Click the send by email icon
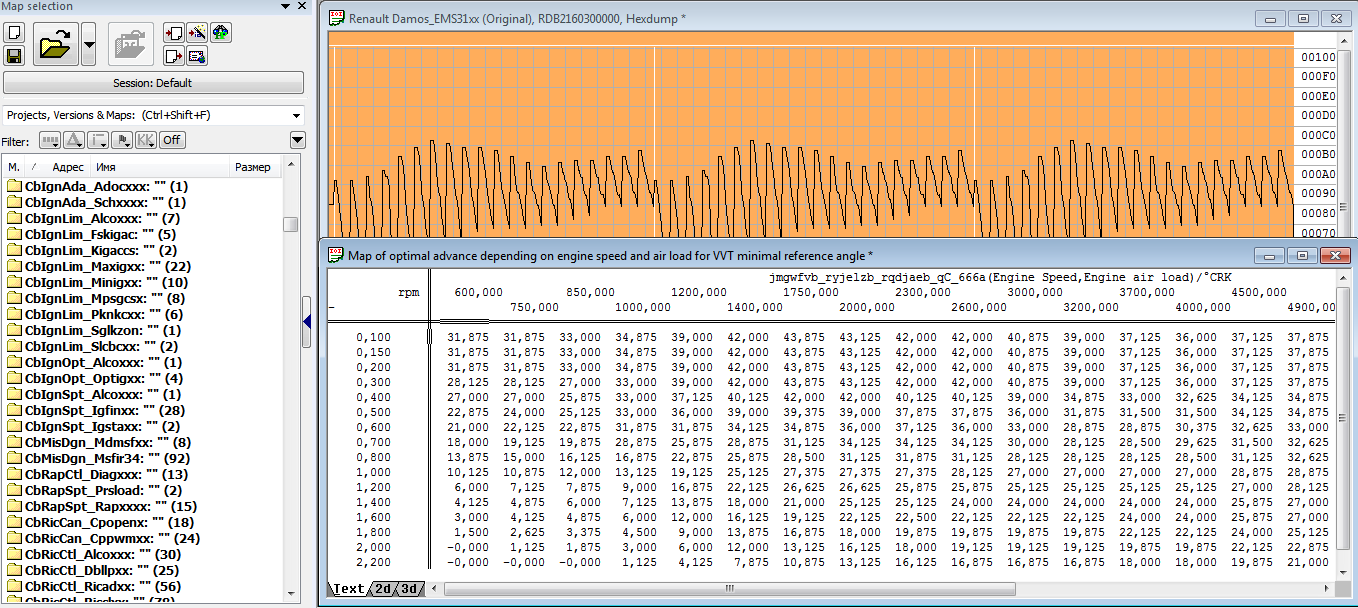The width and height of the screenshot is (1358, 608). point(197,56)
